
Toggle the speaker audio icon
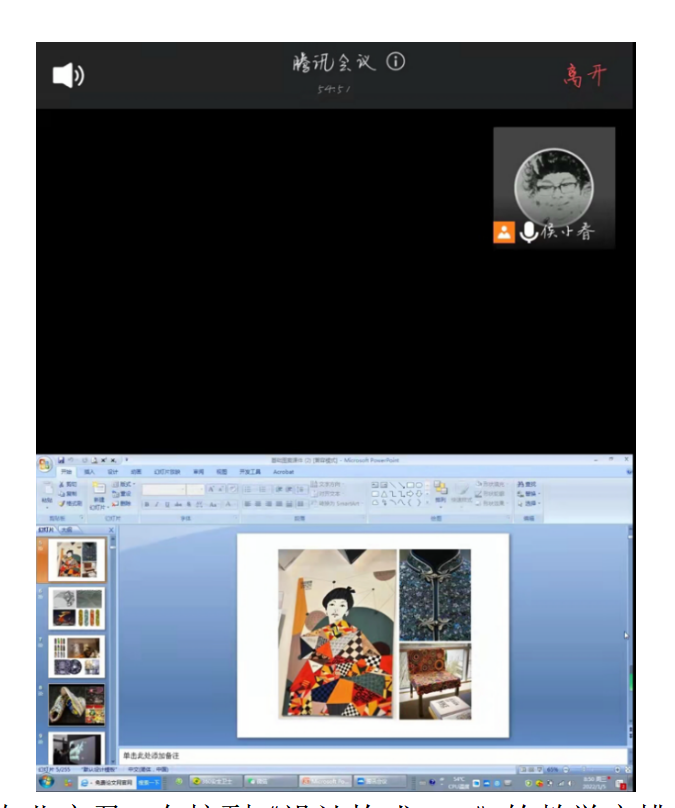pyautogui.click(x=67, y=75)
